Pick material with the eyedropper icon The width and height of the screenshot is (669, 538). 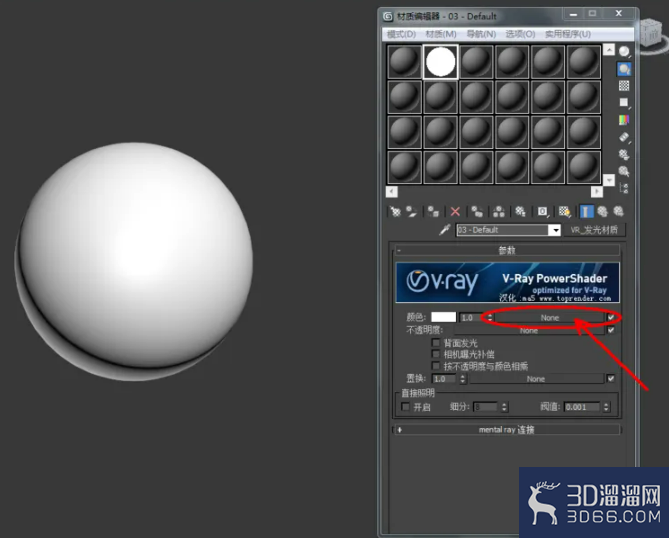pos(444,230)
